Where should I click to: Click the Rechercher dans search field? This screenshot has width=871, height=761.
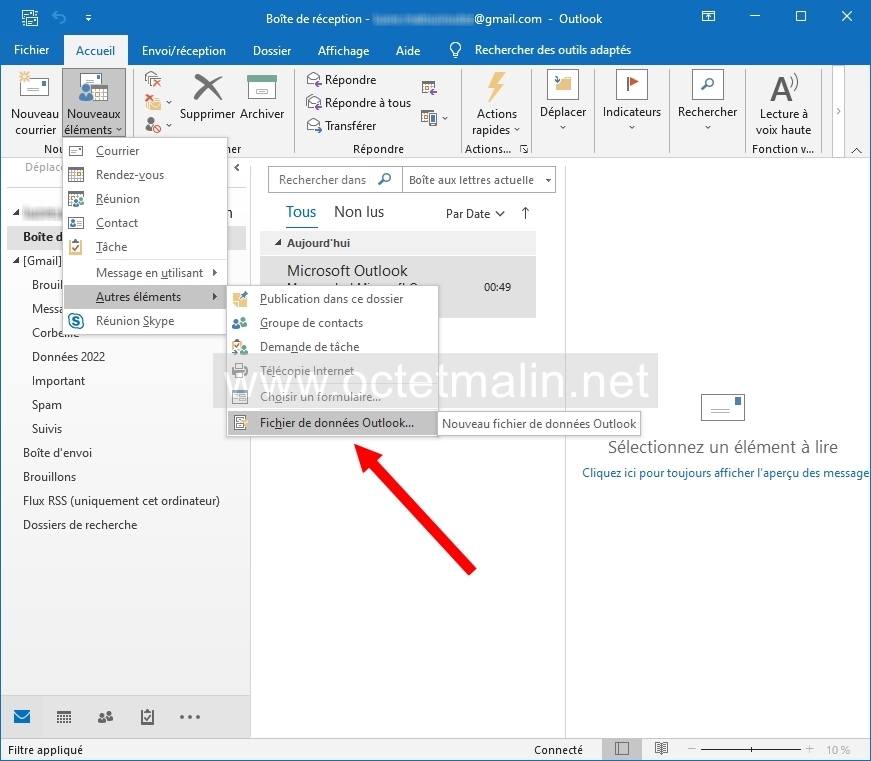(334, 180)
